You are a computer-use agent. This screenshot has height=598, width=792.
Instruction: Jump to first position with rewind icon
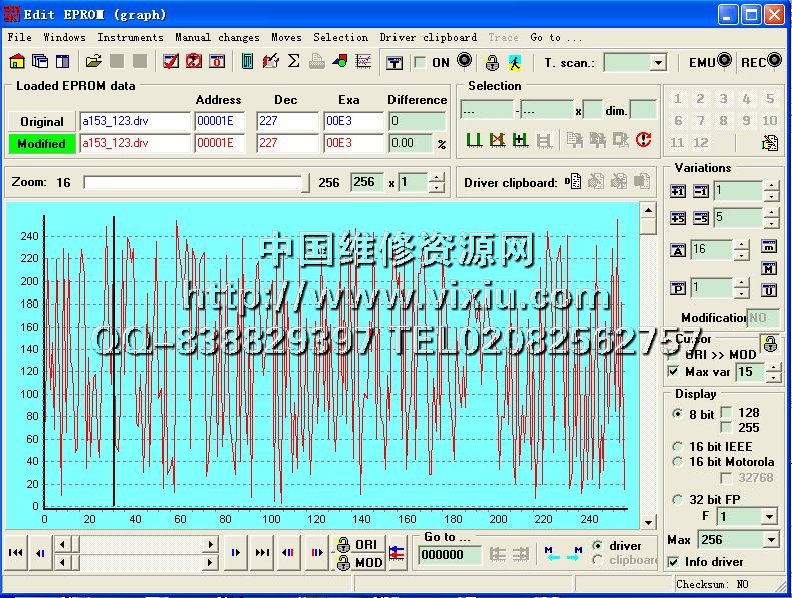point(16,552)
